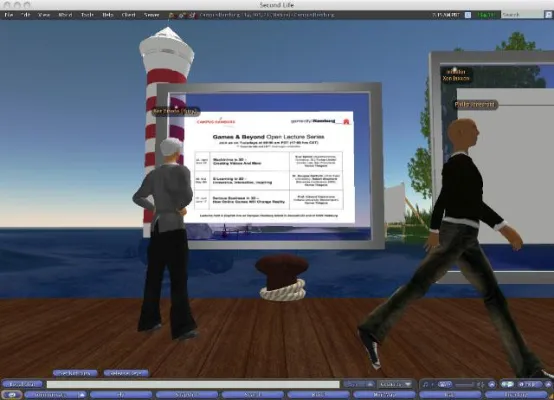Expand the media controls arrow
Viewport: 554px width, 400px height.
click(492, 384)
